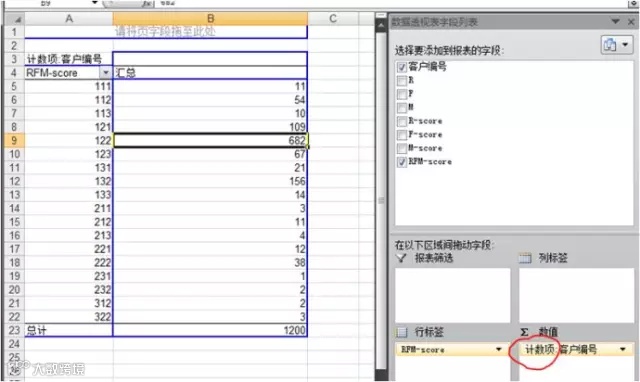Click the 计数项:客户编号 cell in row 3
The image size is (640, 382).
pyautogui.click(x=69, y=59)
